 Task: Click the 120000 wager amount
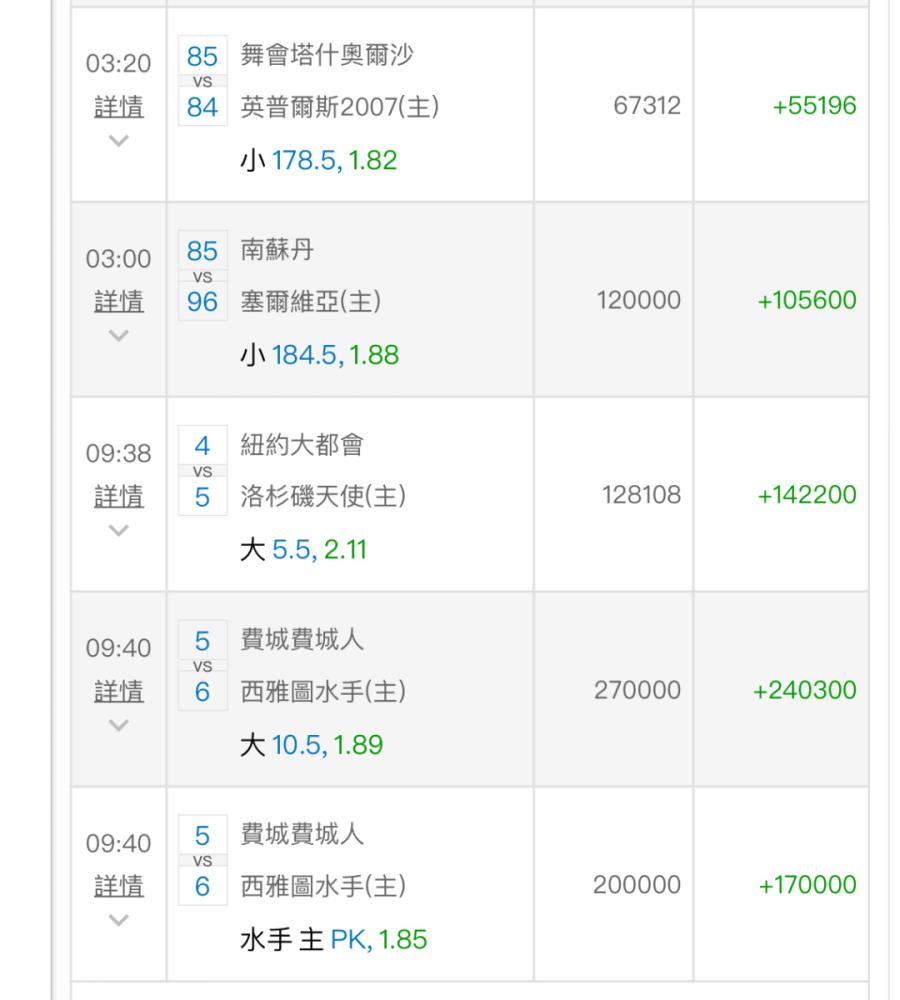(x=638, y=300)
